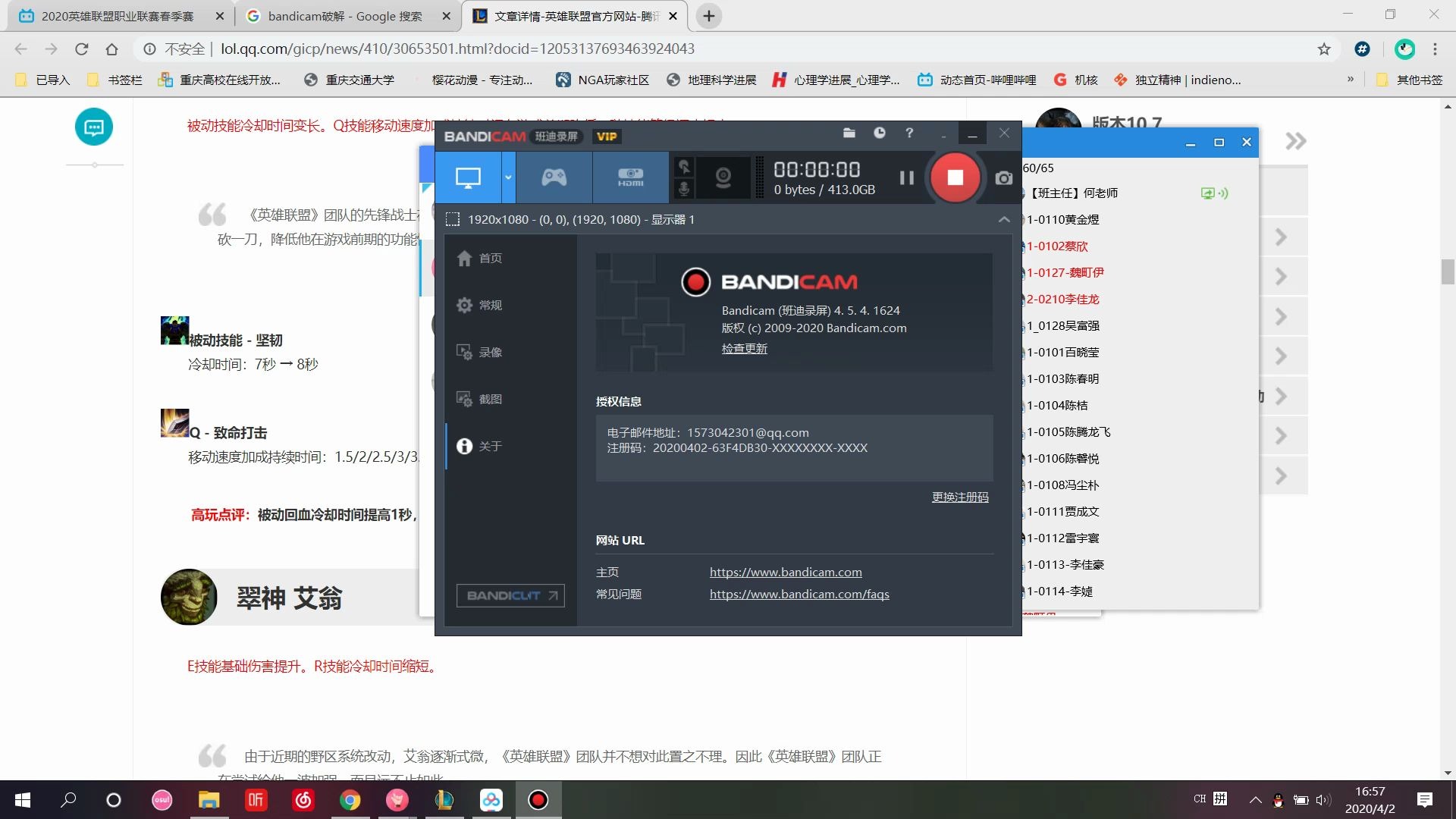Screen dimensions: 1456x819
Task: Open the volume control in system tray
Action: [x=1323, y=800]
